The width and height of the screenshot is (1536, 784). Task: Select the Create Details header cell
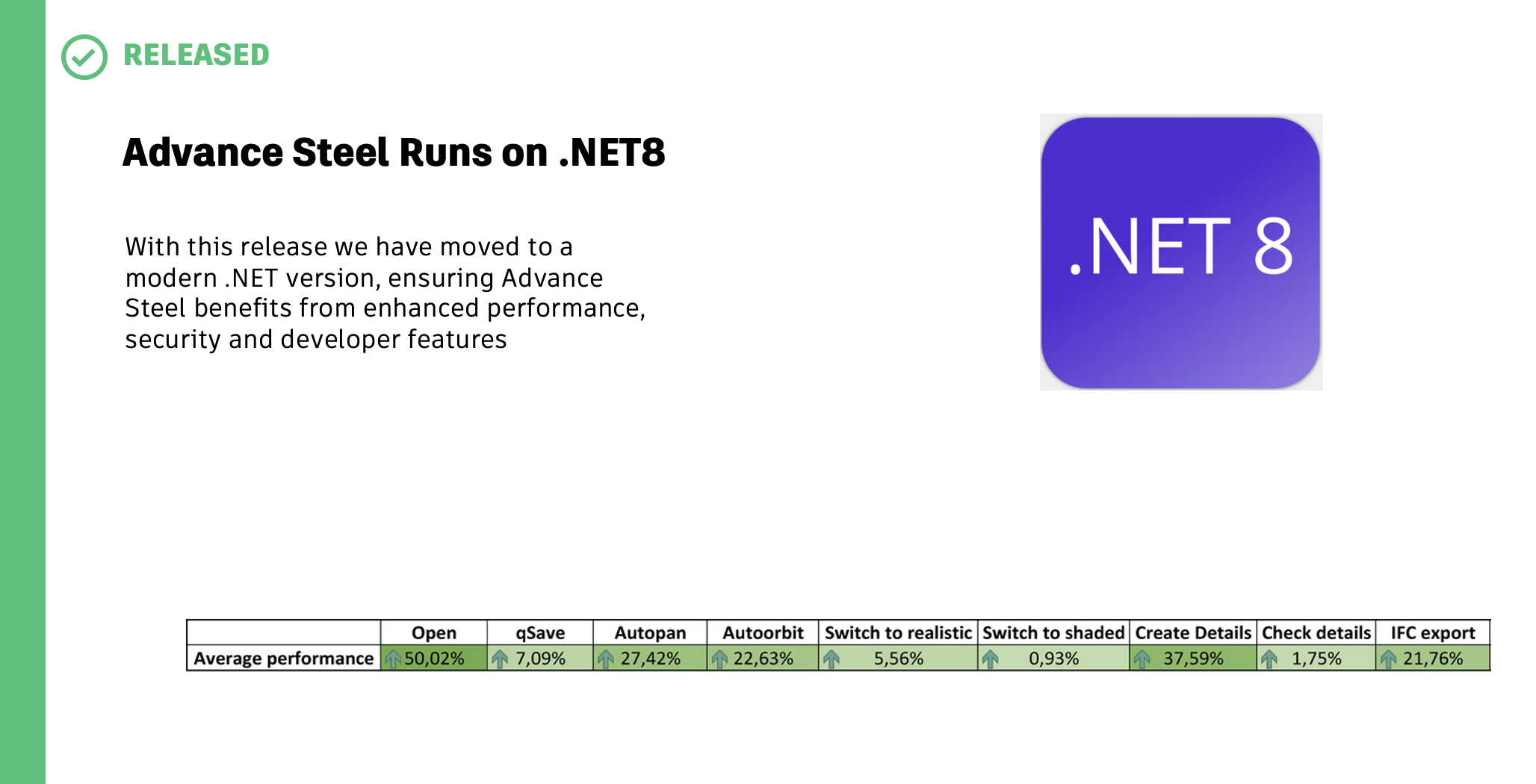(x=1193, y=632)
